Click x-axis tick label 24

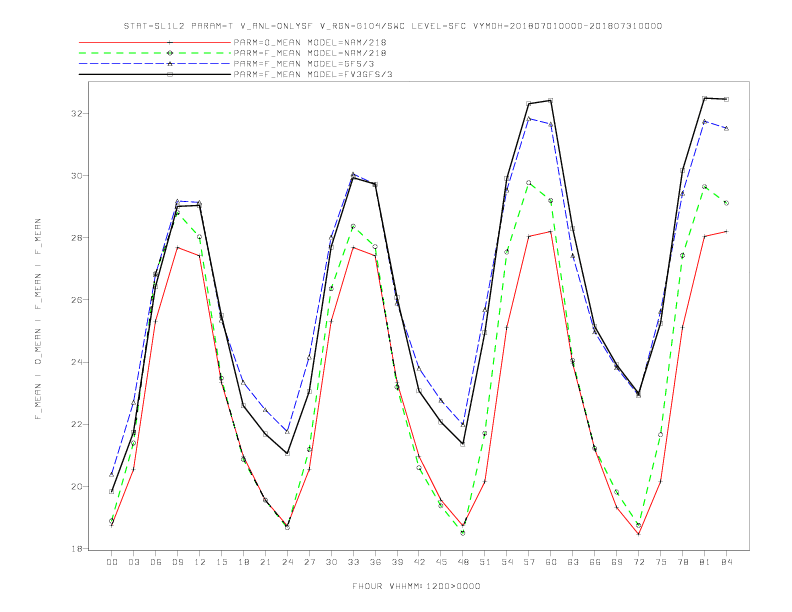pyautogui.click(x=287, y=562)
